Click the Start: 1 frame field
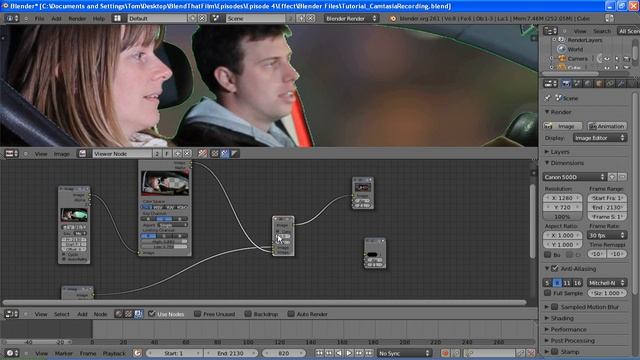 (x=174, y=353)
